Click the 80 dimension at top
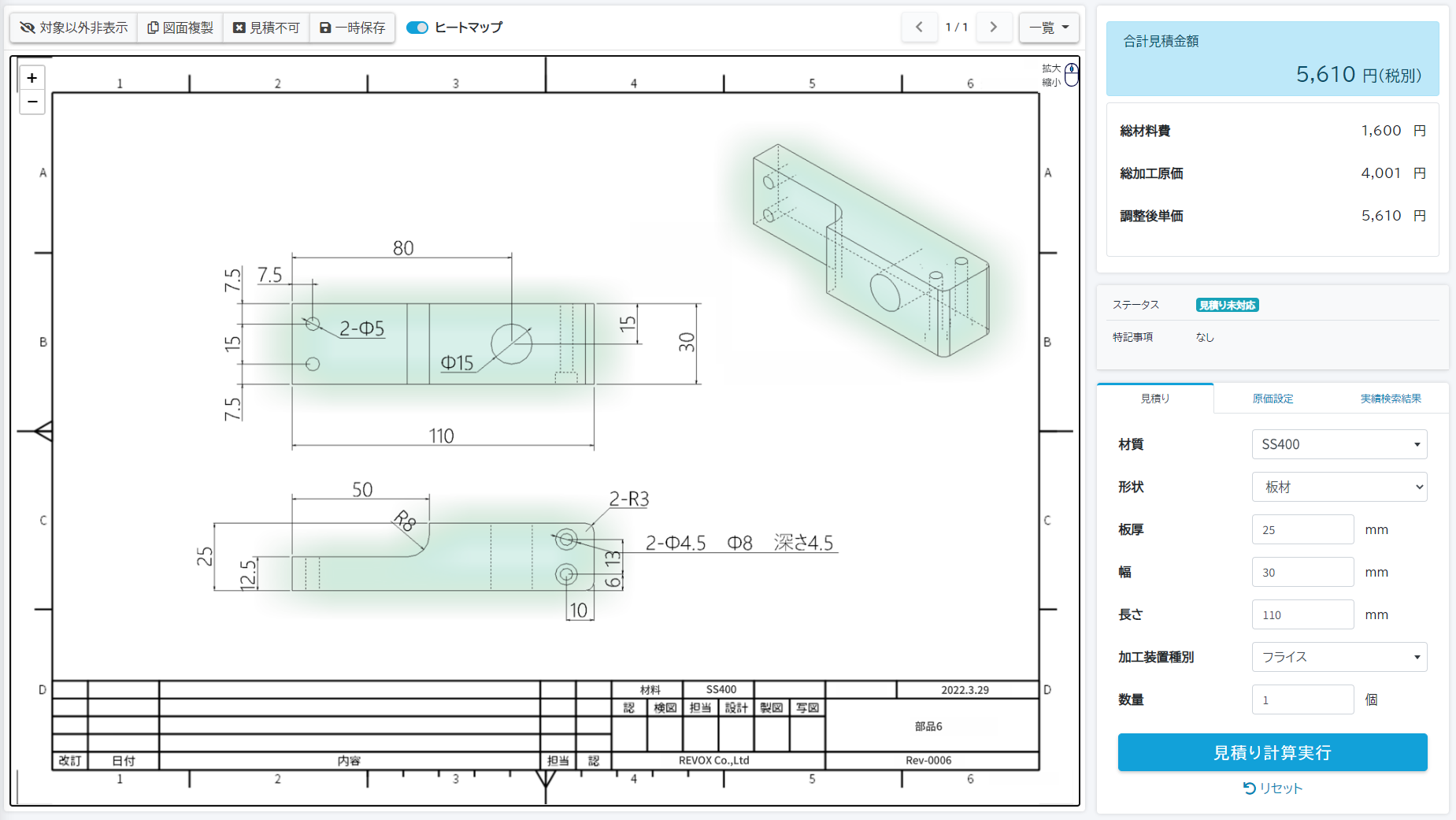 click(403, 248)
